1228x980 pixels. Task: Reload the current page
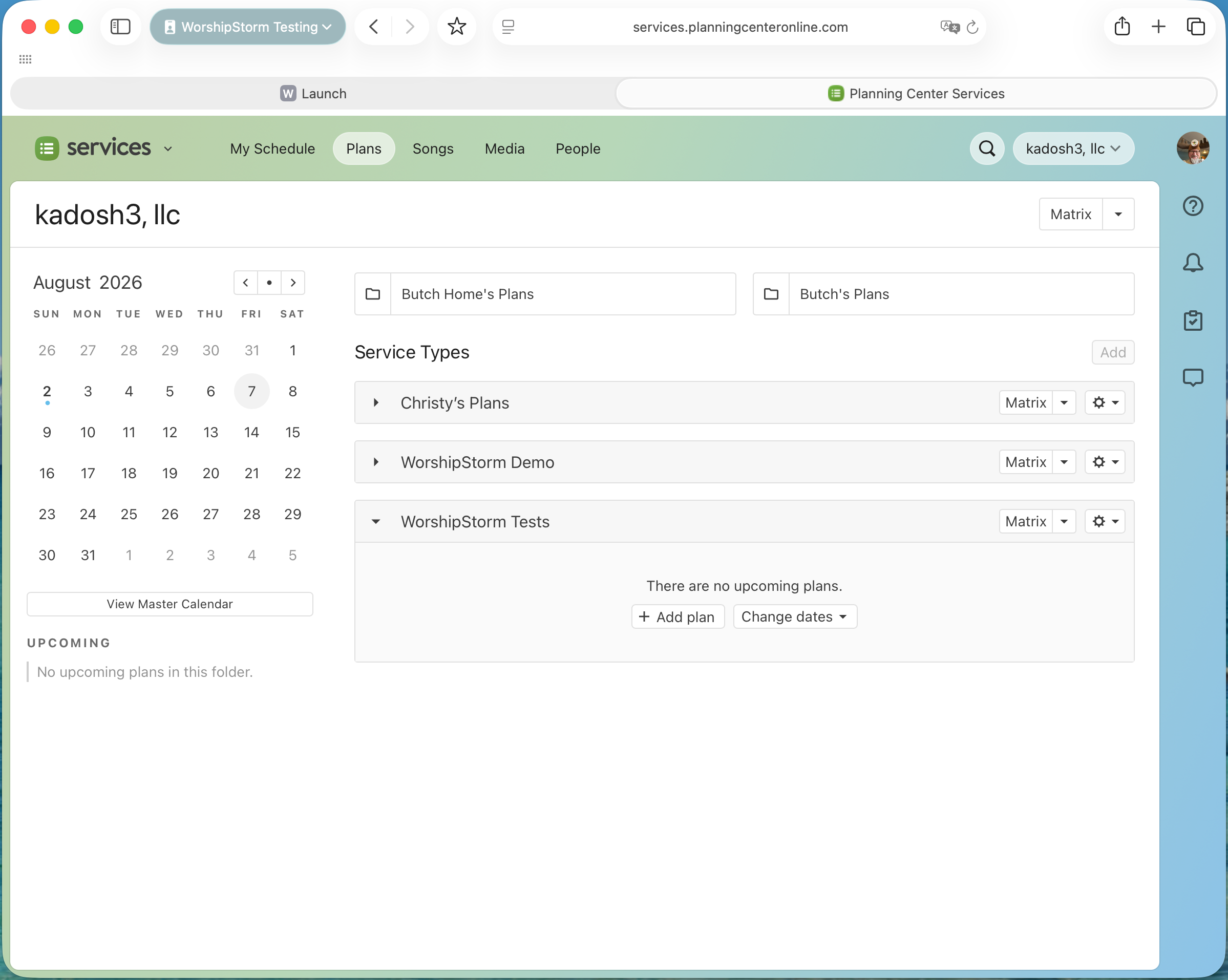tap(973, 27)
